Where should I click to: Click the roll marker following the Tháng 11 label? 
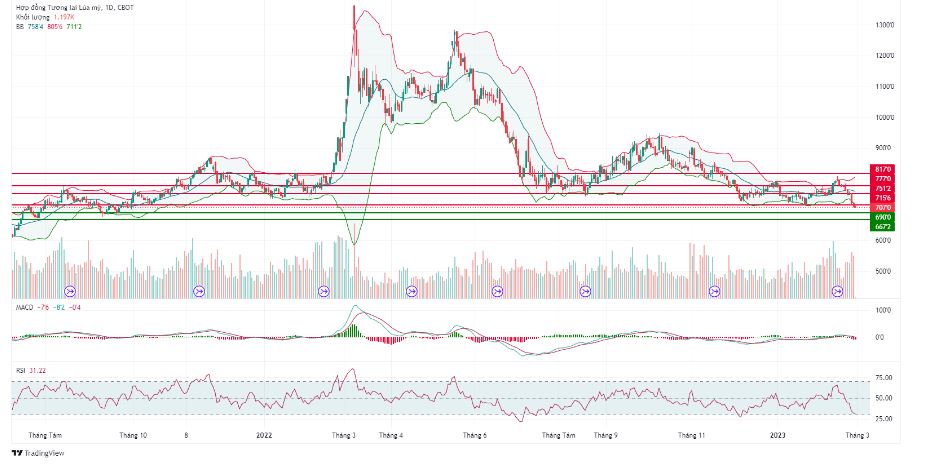714,291
